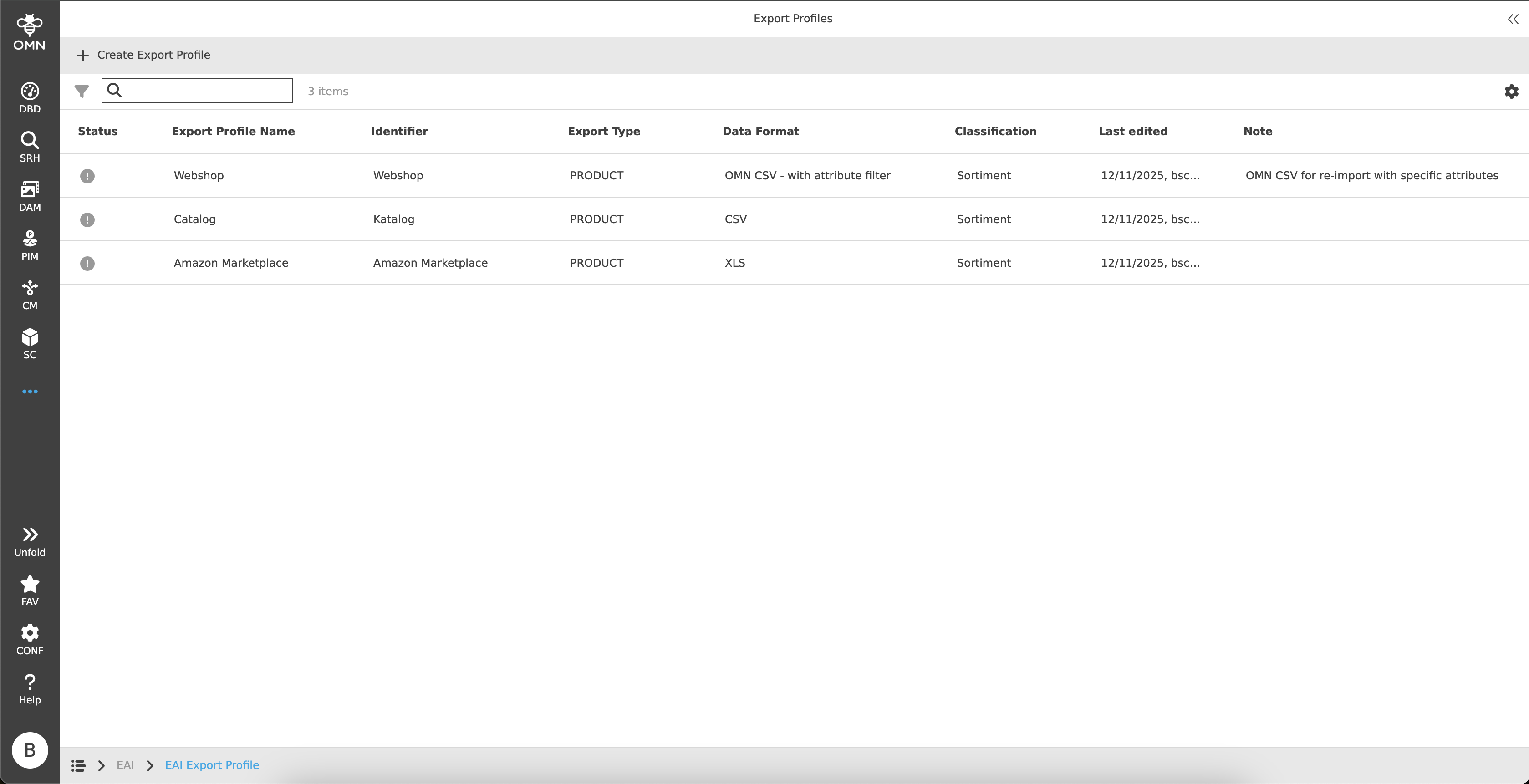Click the filter funnel icon

point(82,91)
